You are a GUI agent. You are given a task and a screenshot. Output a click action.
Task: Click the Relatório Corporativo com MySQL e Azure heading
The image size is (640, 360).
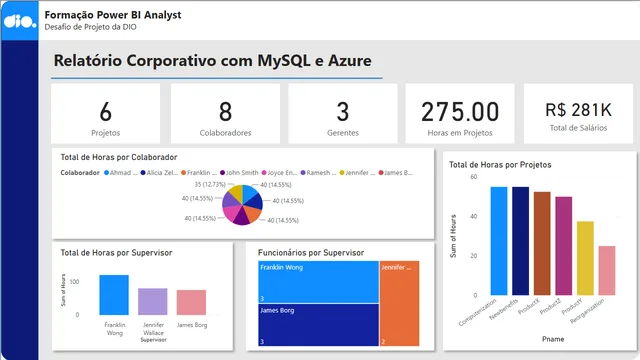213,60
